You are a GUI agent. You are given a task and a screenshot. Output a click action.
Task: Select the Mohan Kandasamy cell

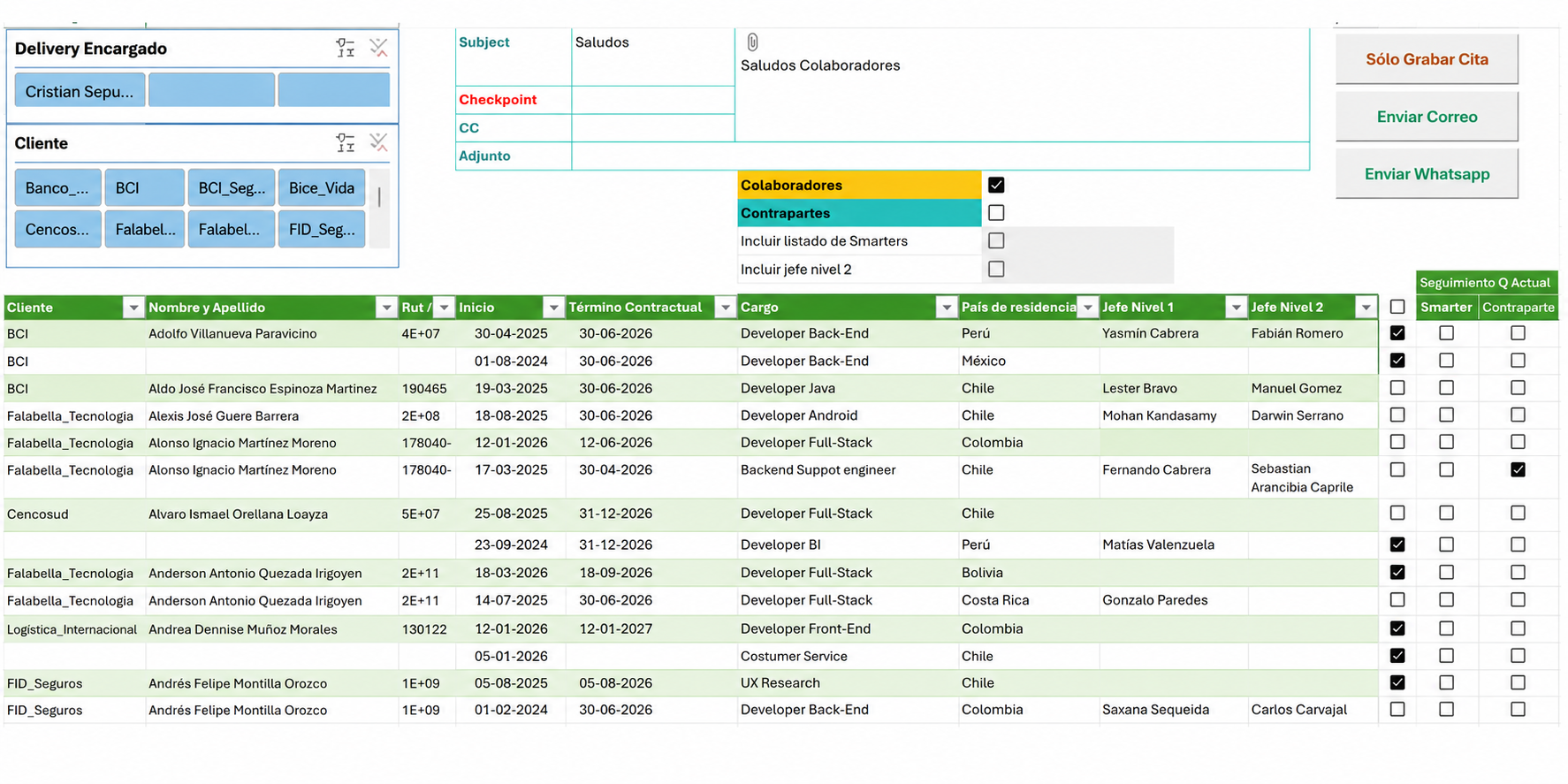click(x=1173, y=415)
